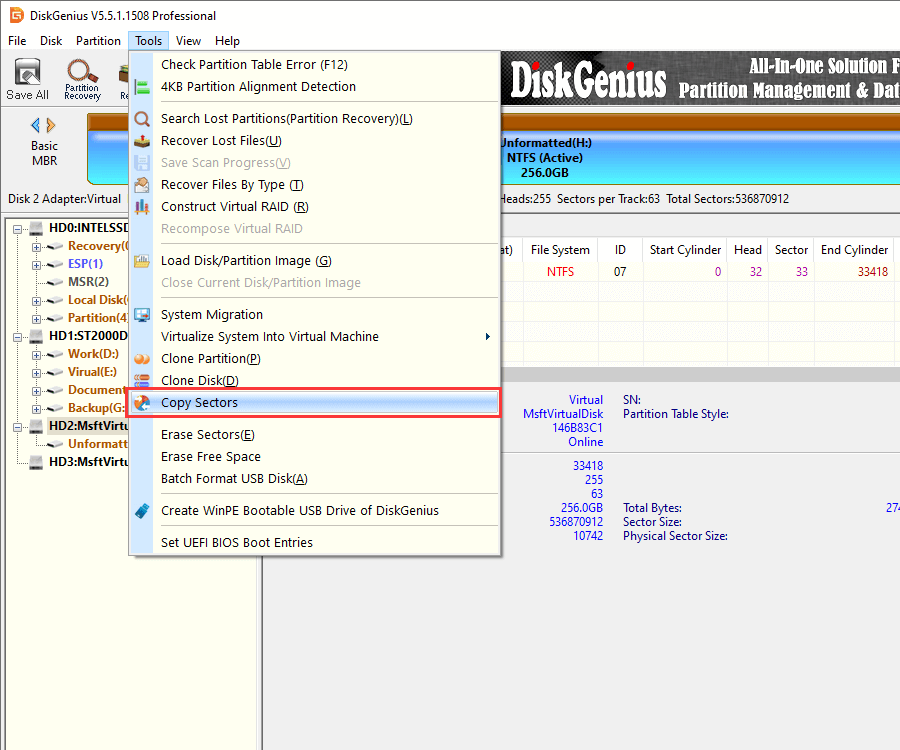Expand the ESP(1) partition node

[x=36, y=265]
